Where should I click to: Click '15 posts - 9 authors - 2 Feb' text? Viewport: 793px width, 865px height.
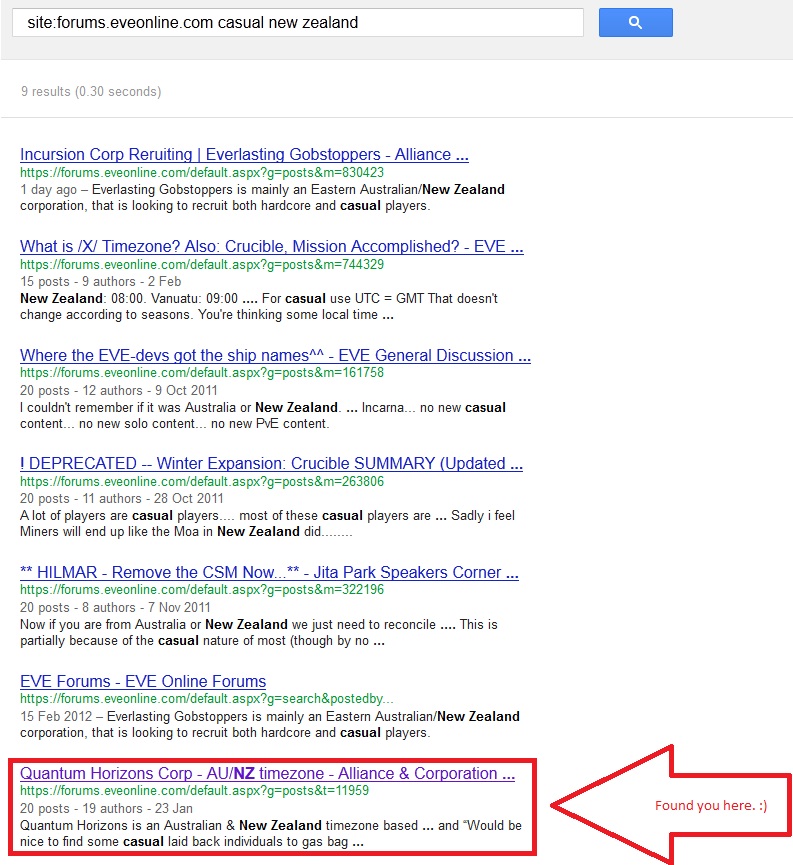(100, 282)
